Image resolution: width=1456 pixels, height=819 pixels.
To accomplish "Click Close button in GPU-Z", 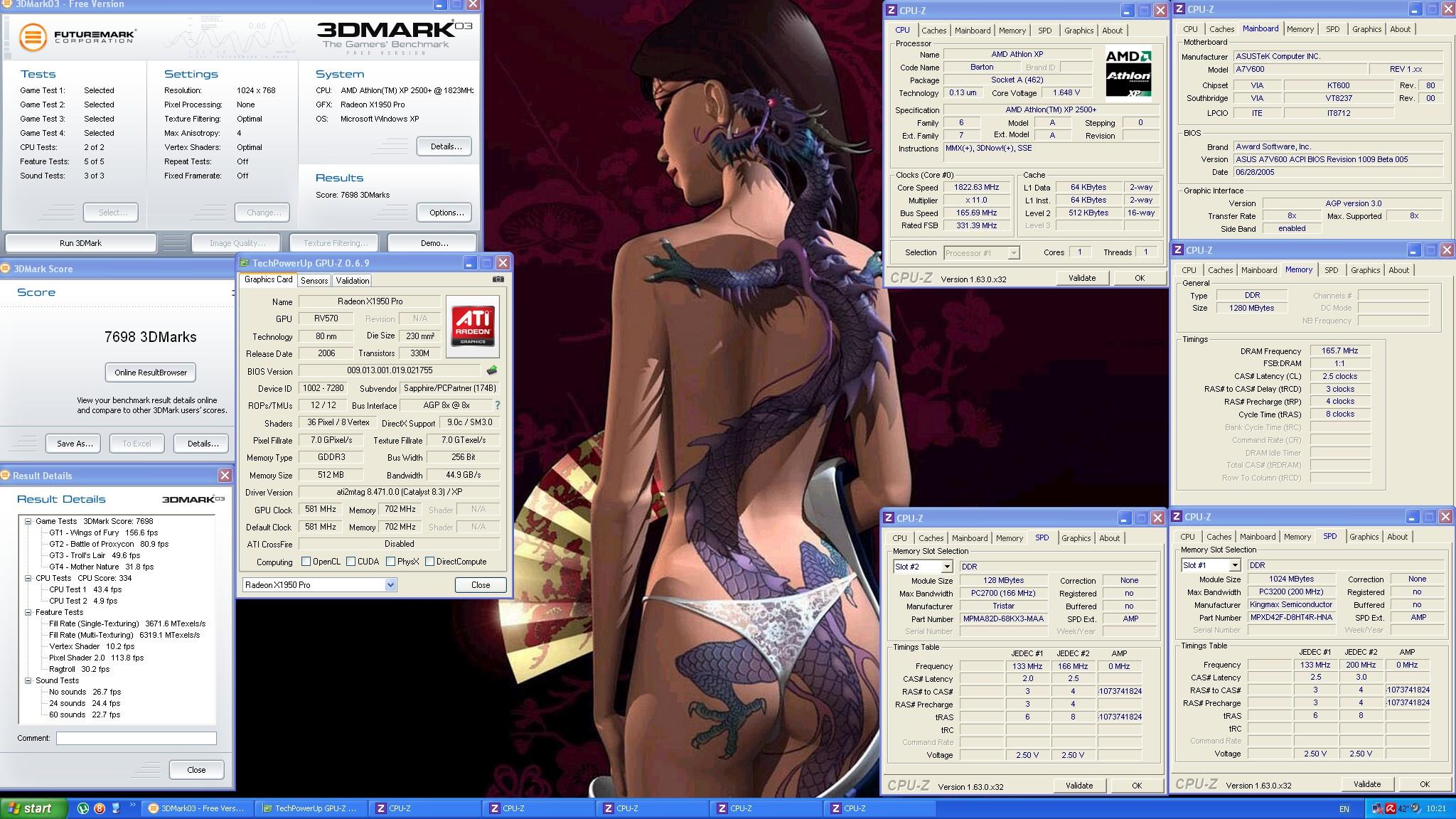I will tap(481, 585).
